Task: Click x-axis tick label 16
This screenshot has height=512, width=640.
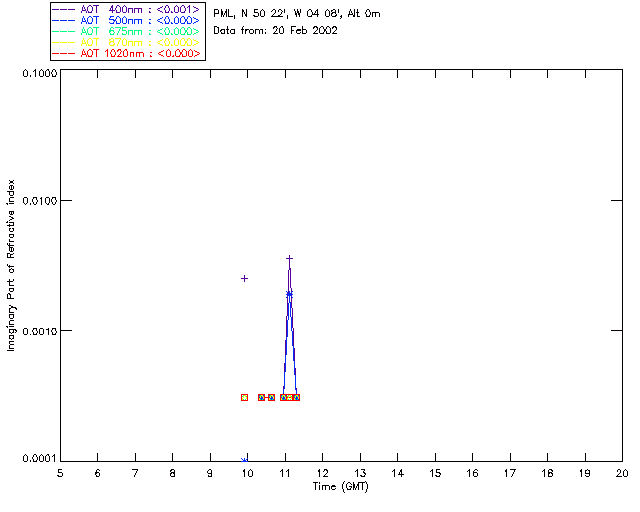Action: (473, 473)
